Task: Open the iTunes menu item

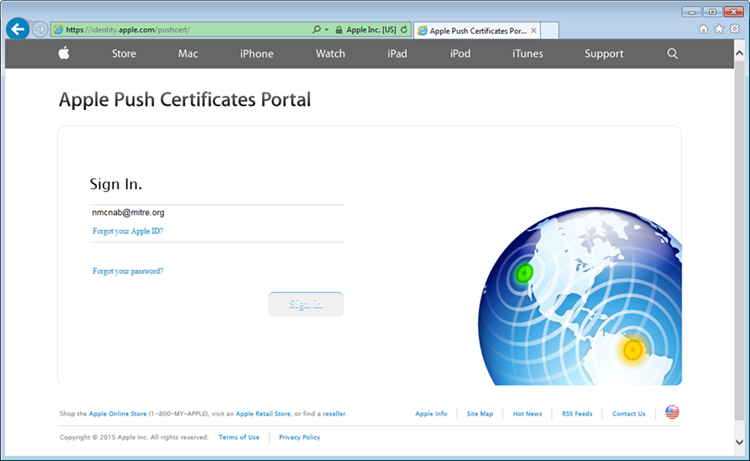Action: (528, 54)
